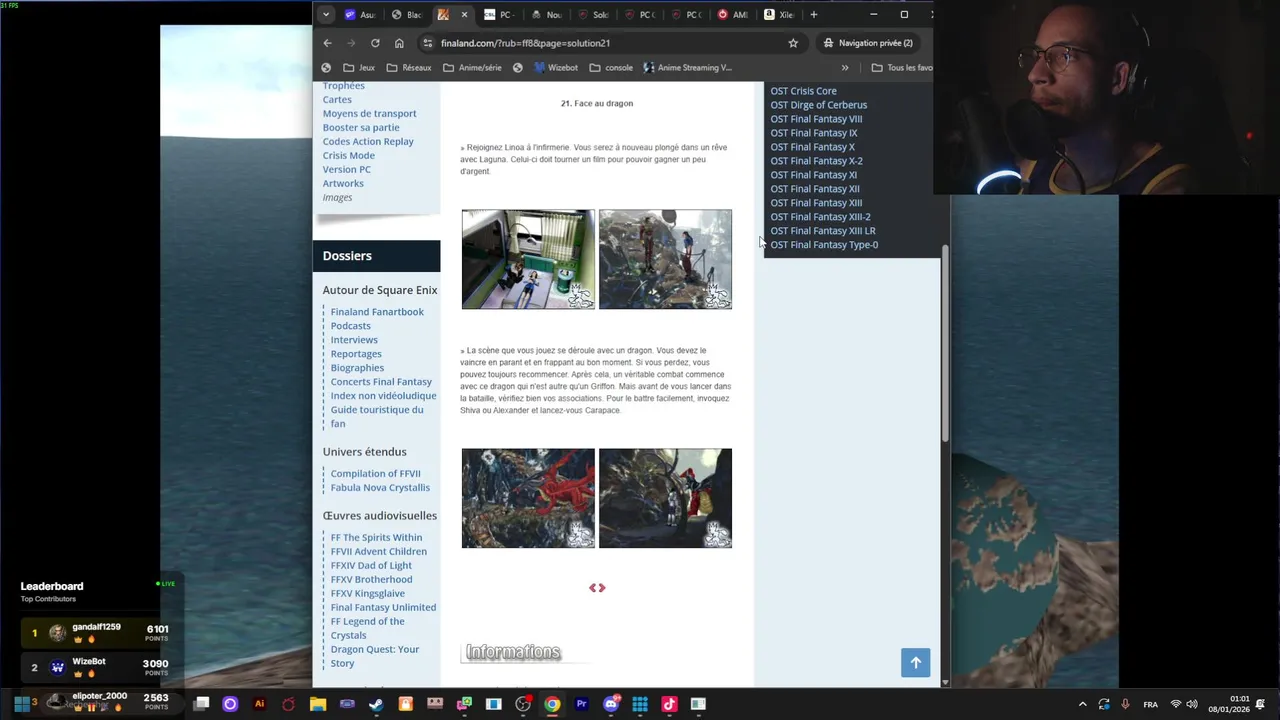Image resolution: width=1280 pixels, height=720 pixels.
Task: Open the FFXV Kingsglaive link
Action: tap(367, 594)
